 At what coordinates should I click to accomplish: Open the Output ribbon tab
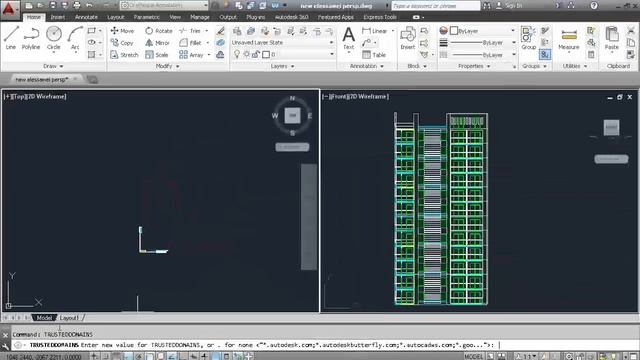pos(228,17)
